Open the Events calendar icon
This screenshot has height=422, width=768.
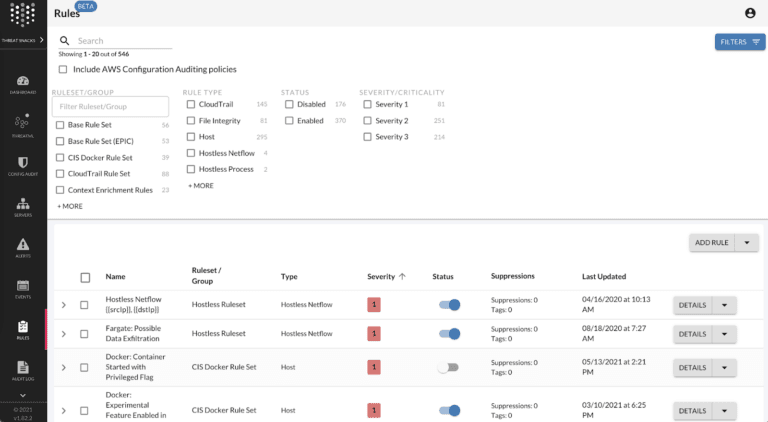click(22, 288)
